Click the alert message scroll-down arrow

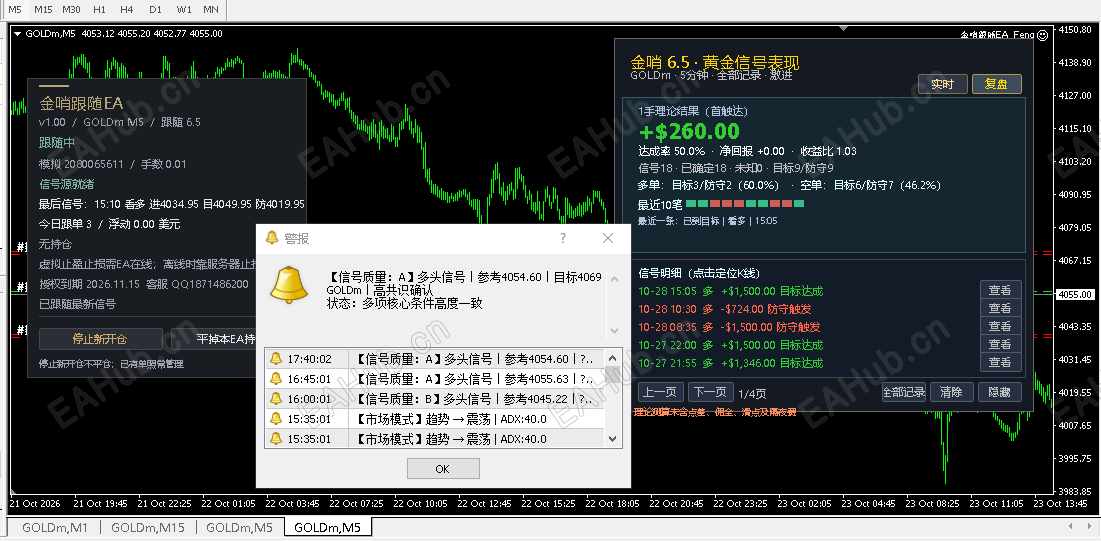[x=614, y=330]
